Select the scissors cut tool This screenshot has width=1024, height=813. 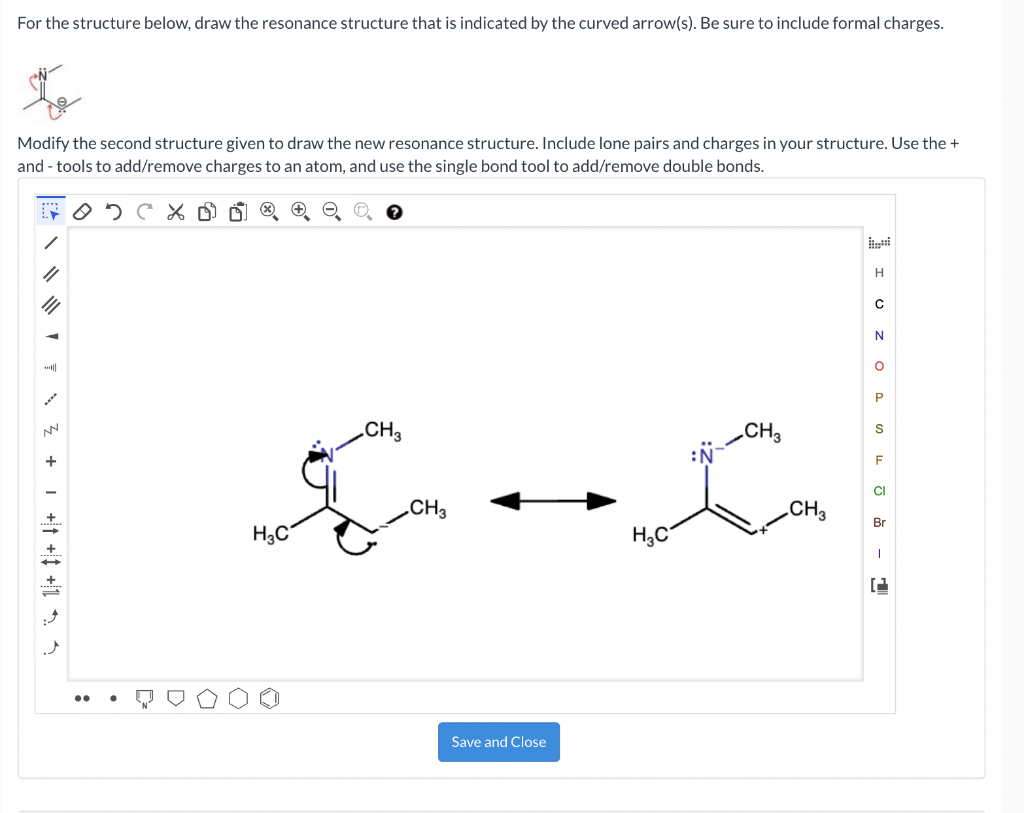tap(176, 211)
